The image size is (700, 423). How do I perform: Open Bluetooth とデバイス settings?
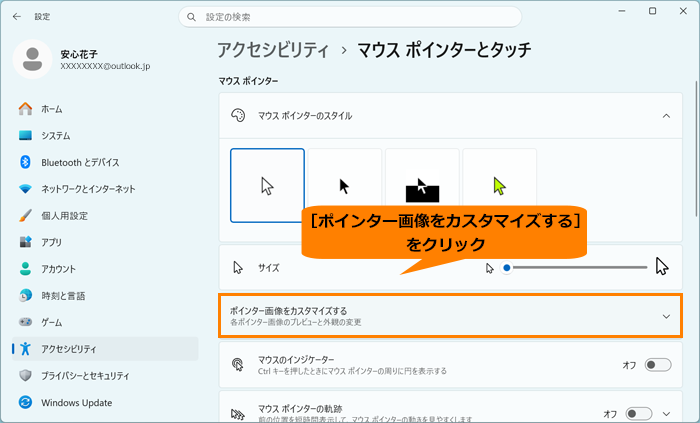(105, 162)
